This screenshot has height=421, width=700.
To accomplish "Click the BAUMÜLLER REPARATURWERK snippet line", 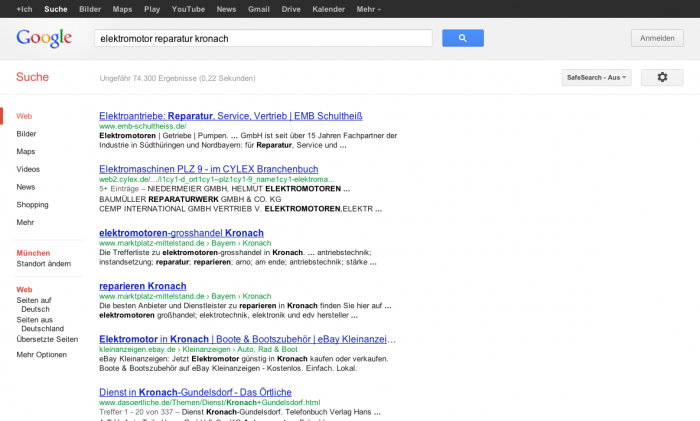I will 190,199.
